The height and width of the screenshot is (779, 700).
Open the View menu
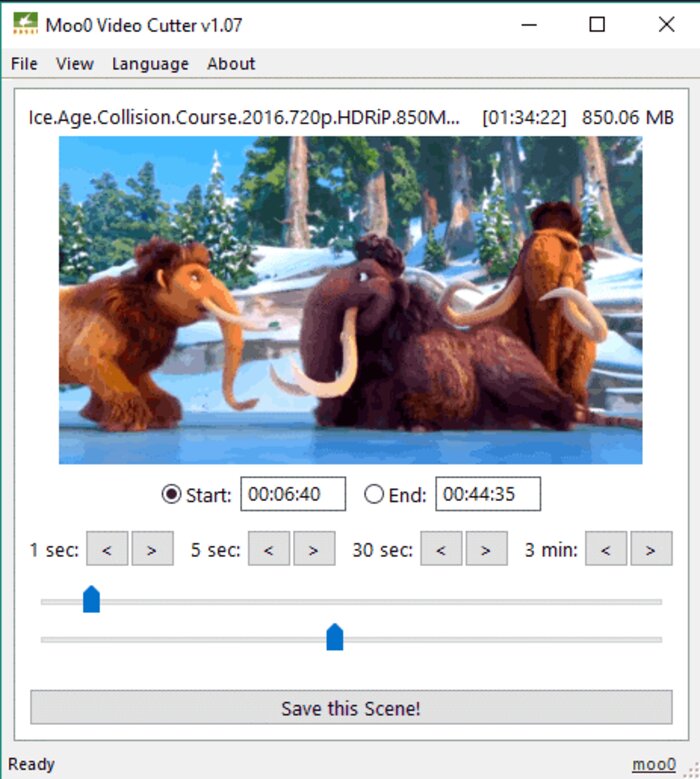point(75,64)
